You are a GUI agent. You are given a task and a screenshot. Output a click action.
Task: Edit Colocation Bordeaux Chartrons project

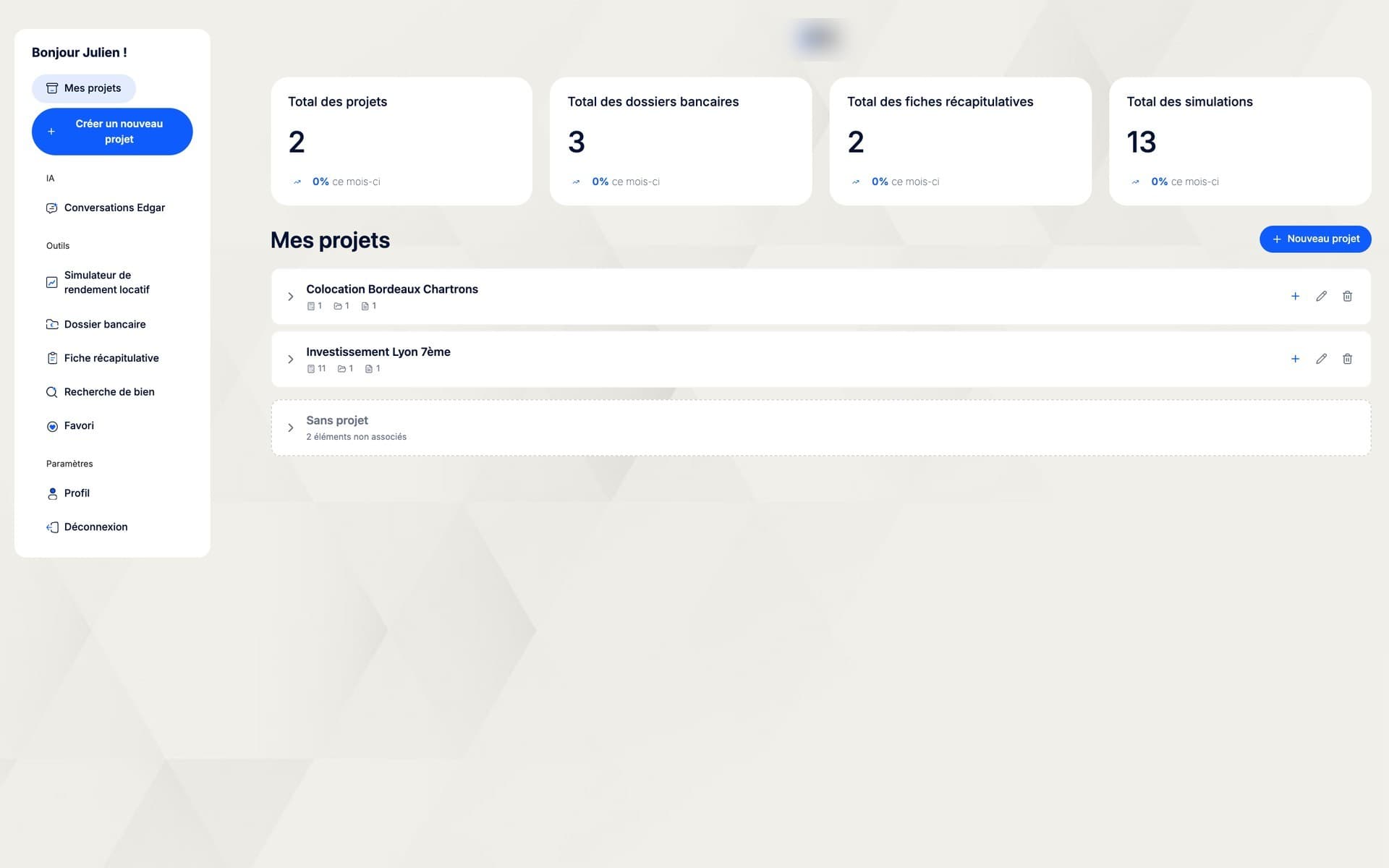[1322, 297]
